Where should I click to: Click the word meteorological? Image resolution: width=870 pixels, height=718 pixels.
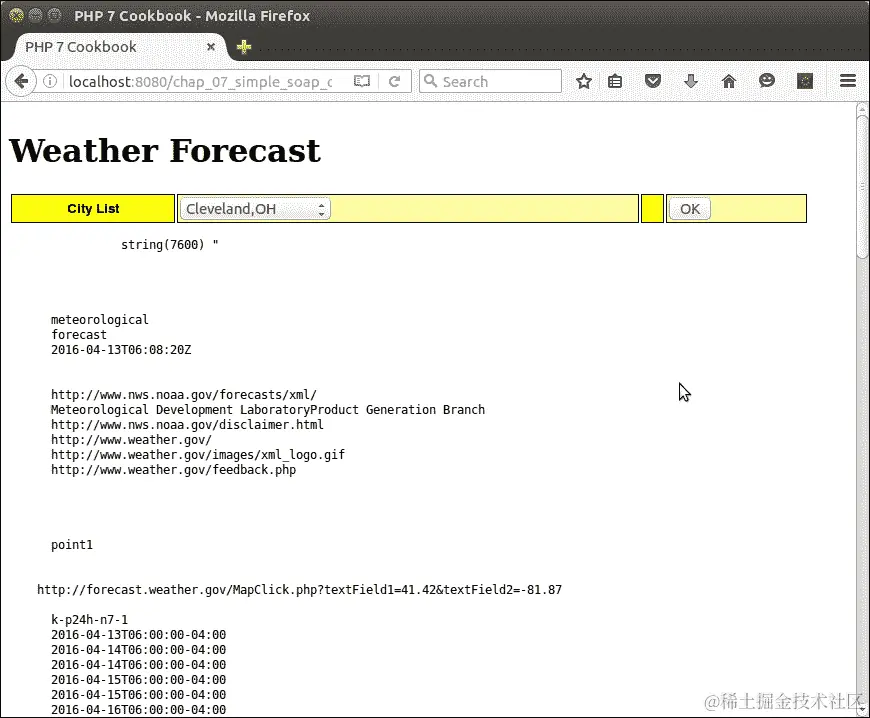100,320
